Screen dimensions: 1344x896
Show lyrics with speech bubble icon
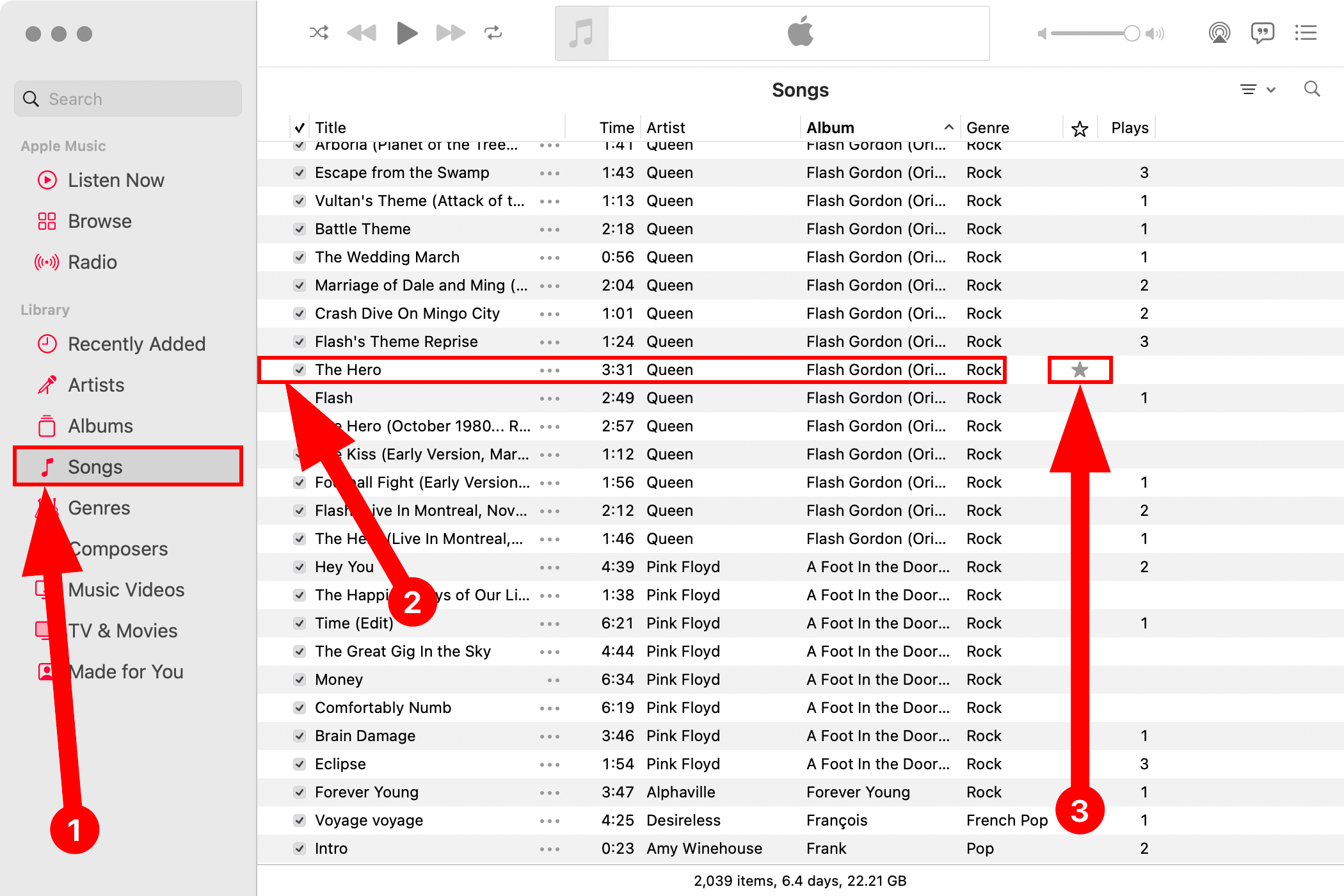[1262, 33]
